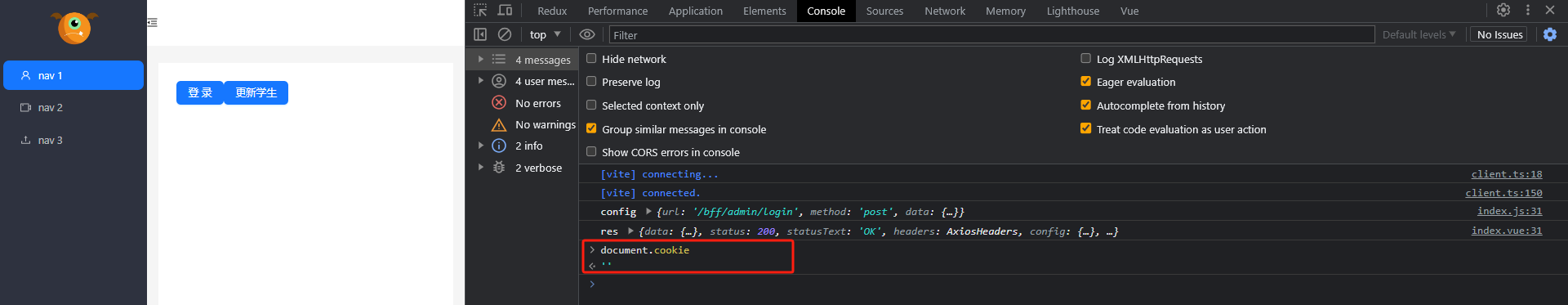This screenshot has width=1568, height=305.
Task: Click the blue info circle icon
Action: [x=499, y=146]
